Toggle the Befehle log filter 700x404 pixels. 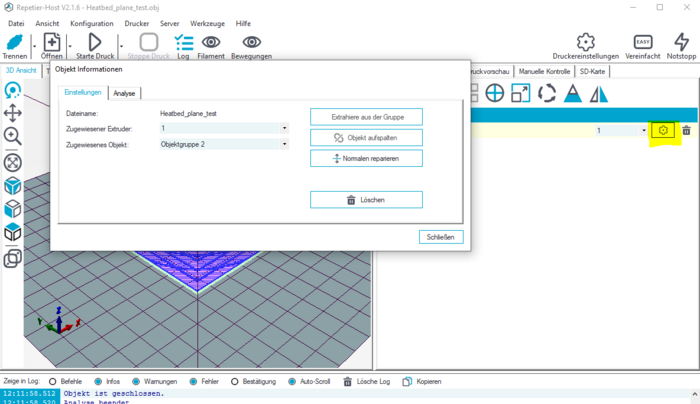[x=53, y=381]
